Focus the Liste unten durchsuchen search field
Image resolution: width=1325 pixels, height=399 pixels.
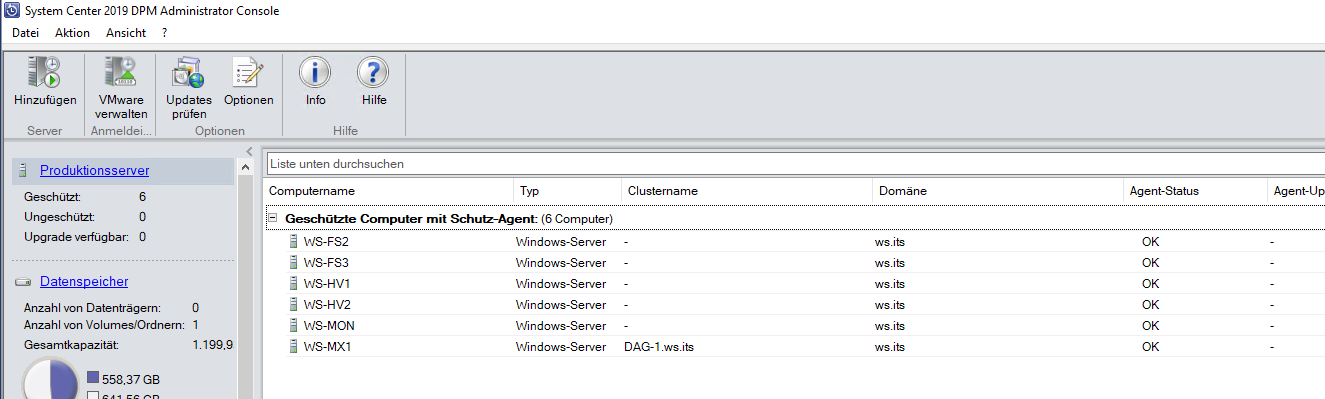(x=795, y=163)
